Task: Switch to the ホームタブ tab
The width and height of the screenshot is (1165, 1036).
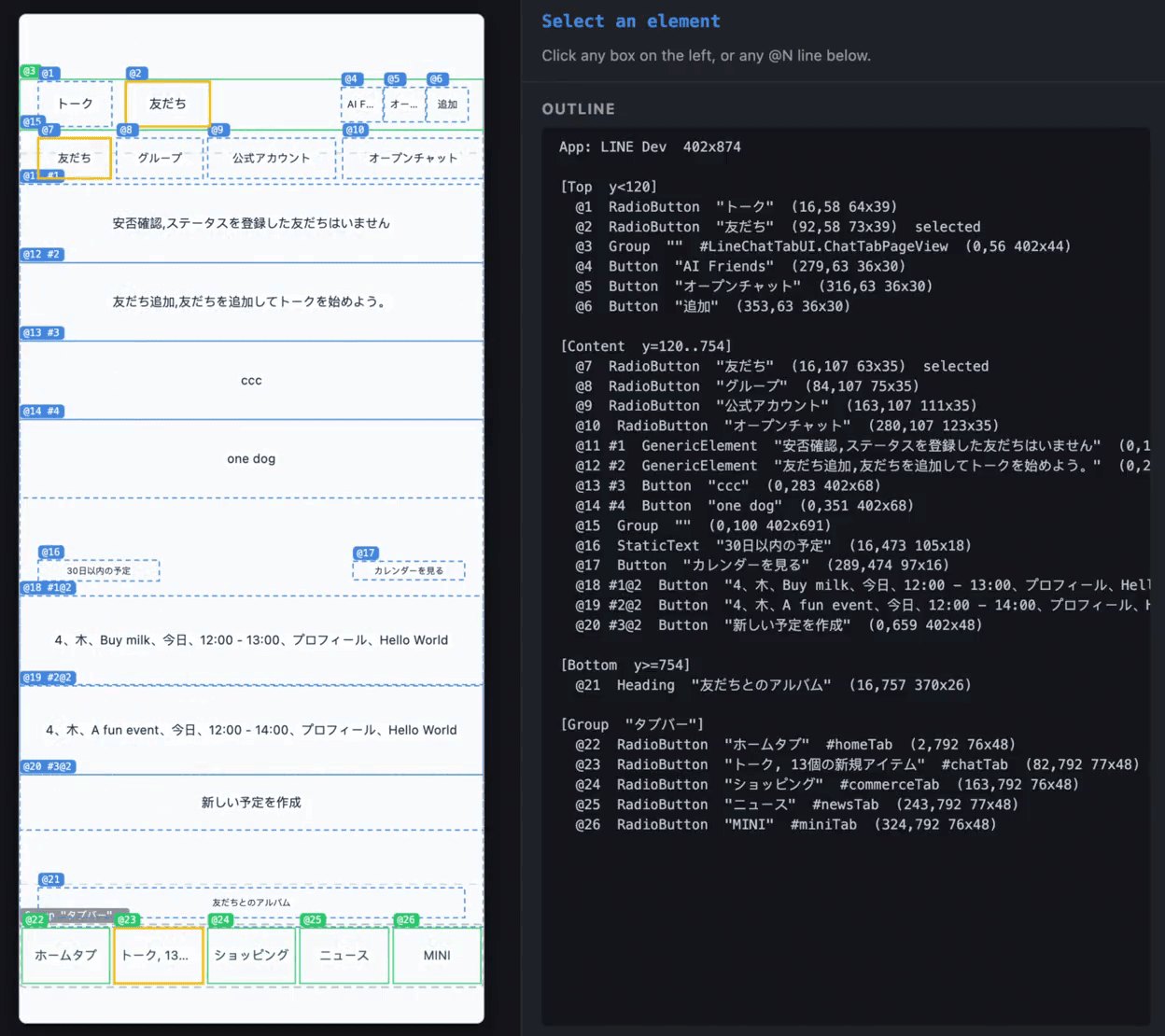Action: [65, 955]
